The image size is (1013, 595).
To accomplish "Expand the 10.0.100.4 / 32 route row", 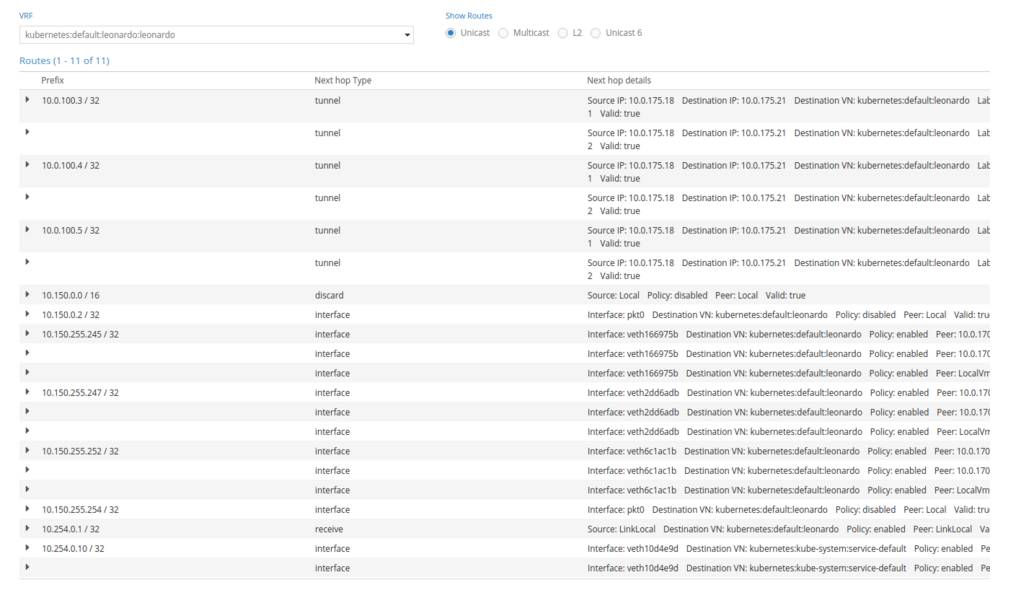I will coord(27,165).
